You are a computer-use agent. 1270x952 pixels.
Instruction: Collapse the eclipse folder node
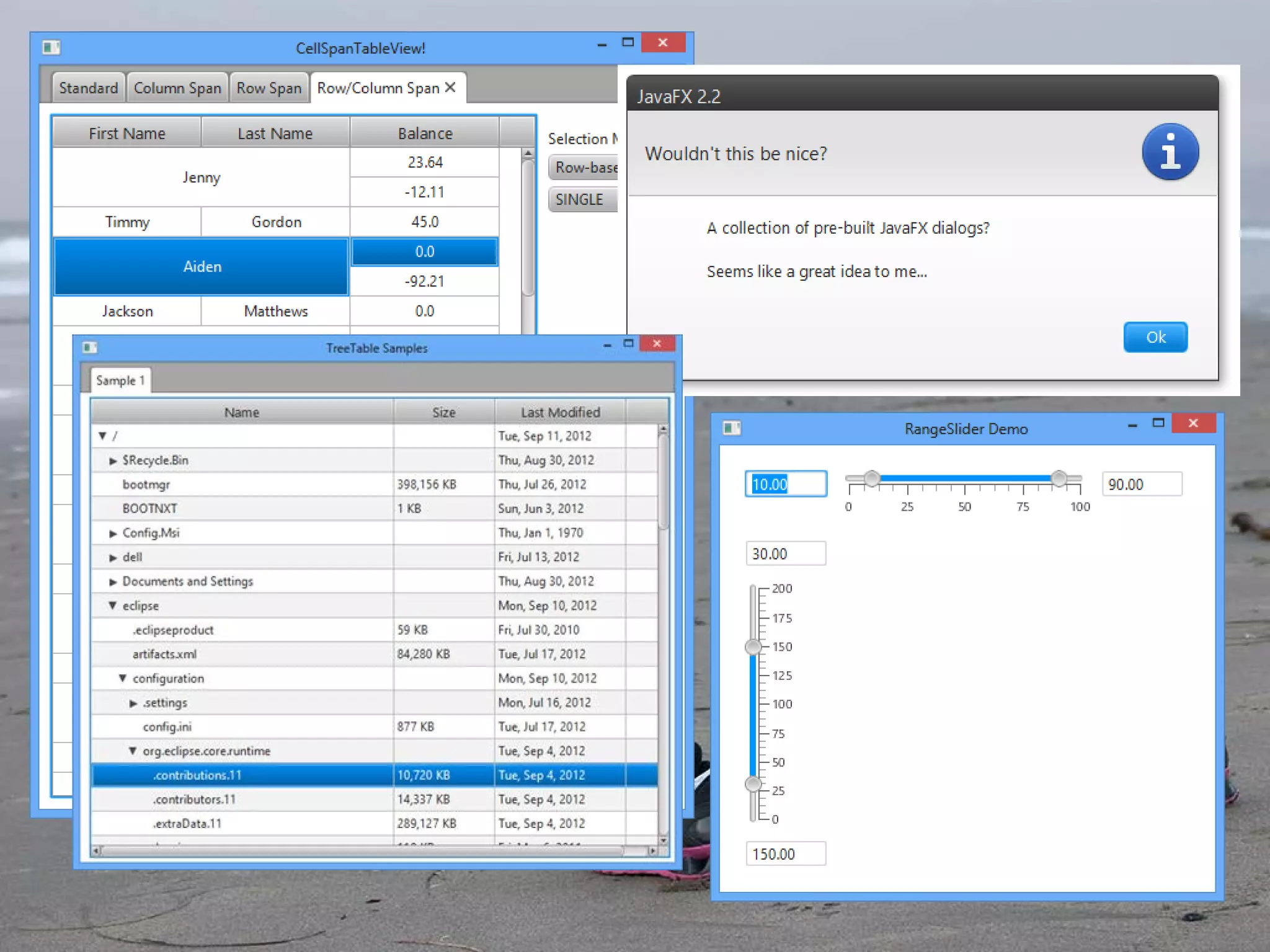point(113,606)
